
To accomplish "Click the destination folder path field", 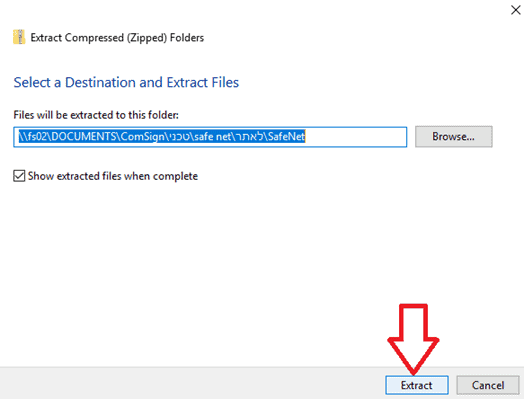I will coord(210,137).
